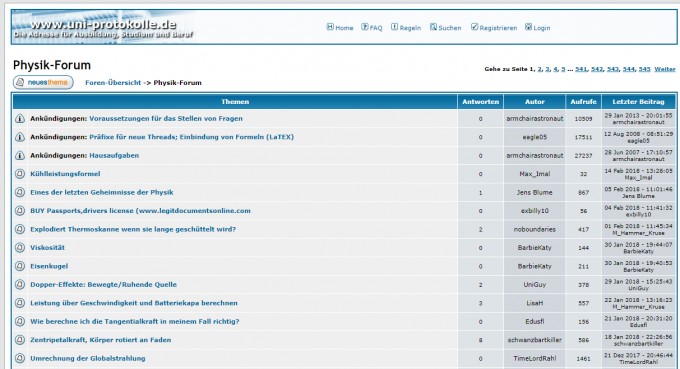Click the FAQ icon in the header
The image size is (680, 369).
[365, 27]
